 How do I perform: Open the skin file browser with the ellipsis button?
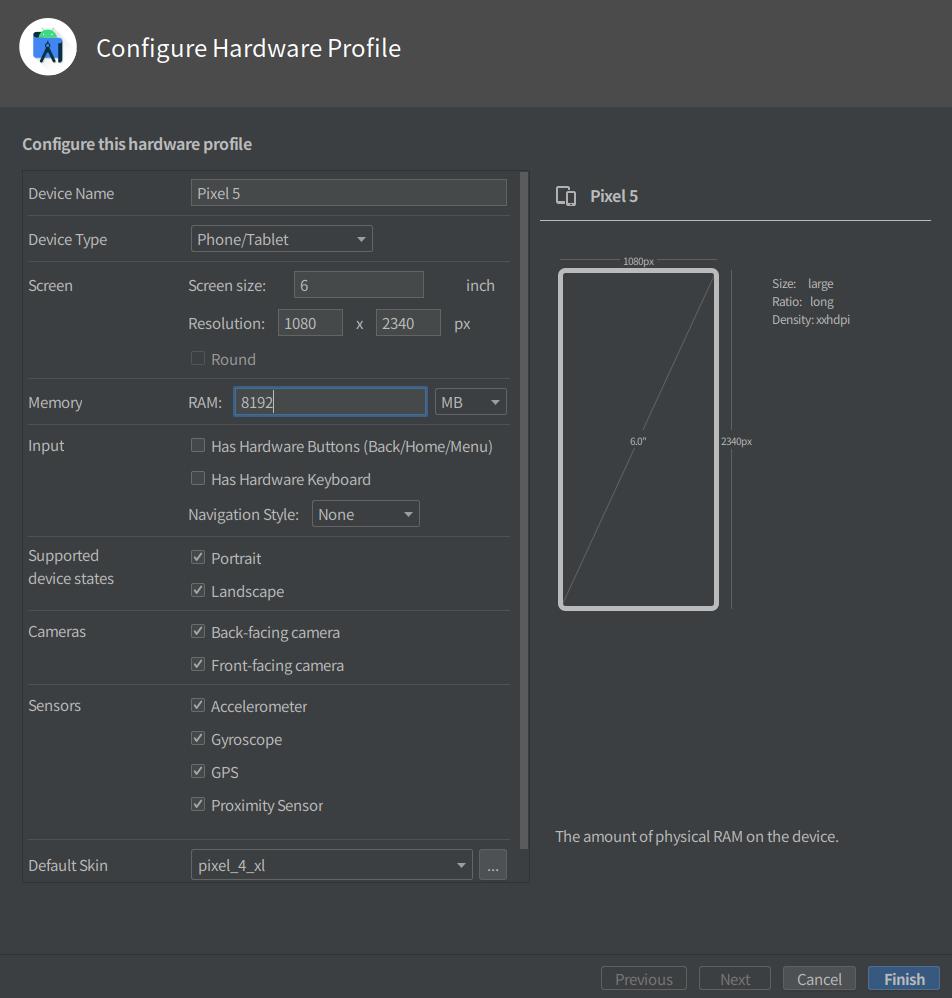point(492,864)
